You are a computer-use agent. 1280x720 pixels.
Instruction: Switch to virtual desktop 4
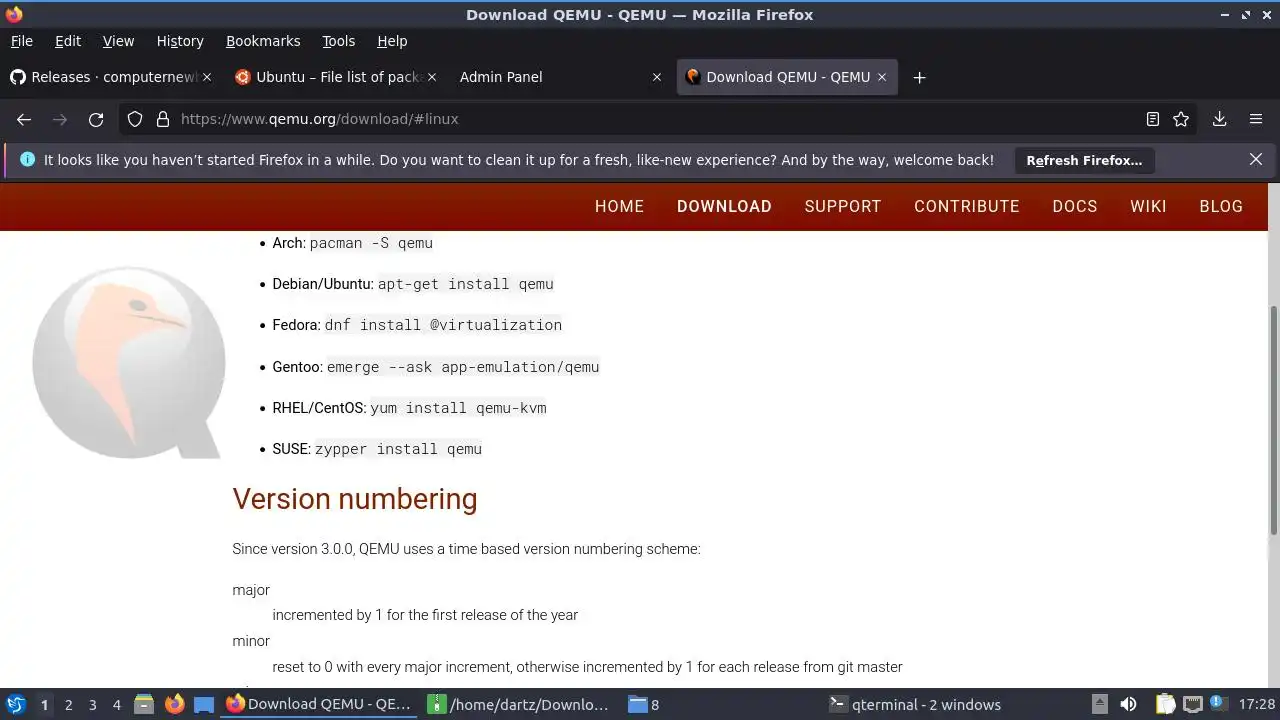click(x=116, y=705)
